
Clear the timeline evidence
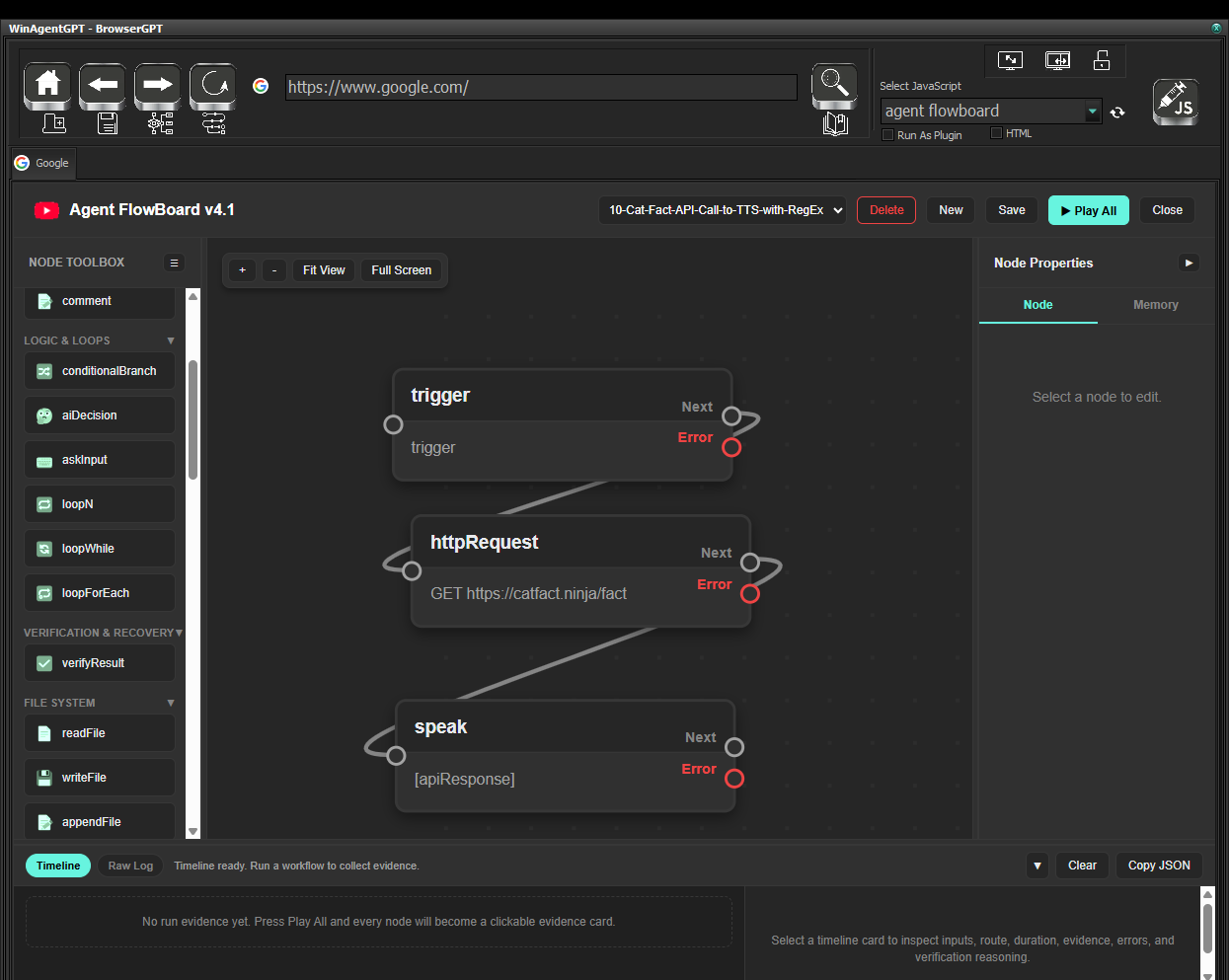pos(1082,866)
